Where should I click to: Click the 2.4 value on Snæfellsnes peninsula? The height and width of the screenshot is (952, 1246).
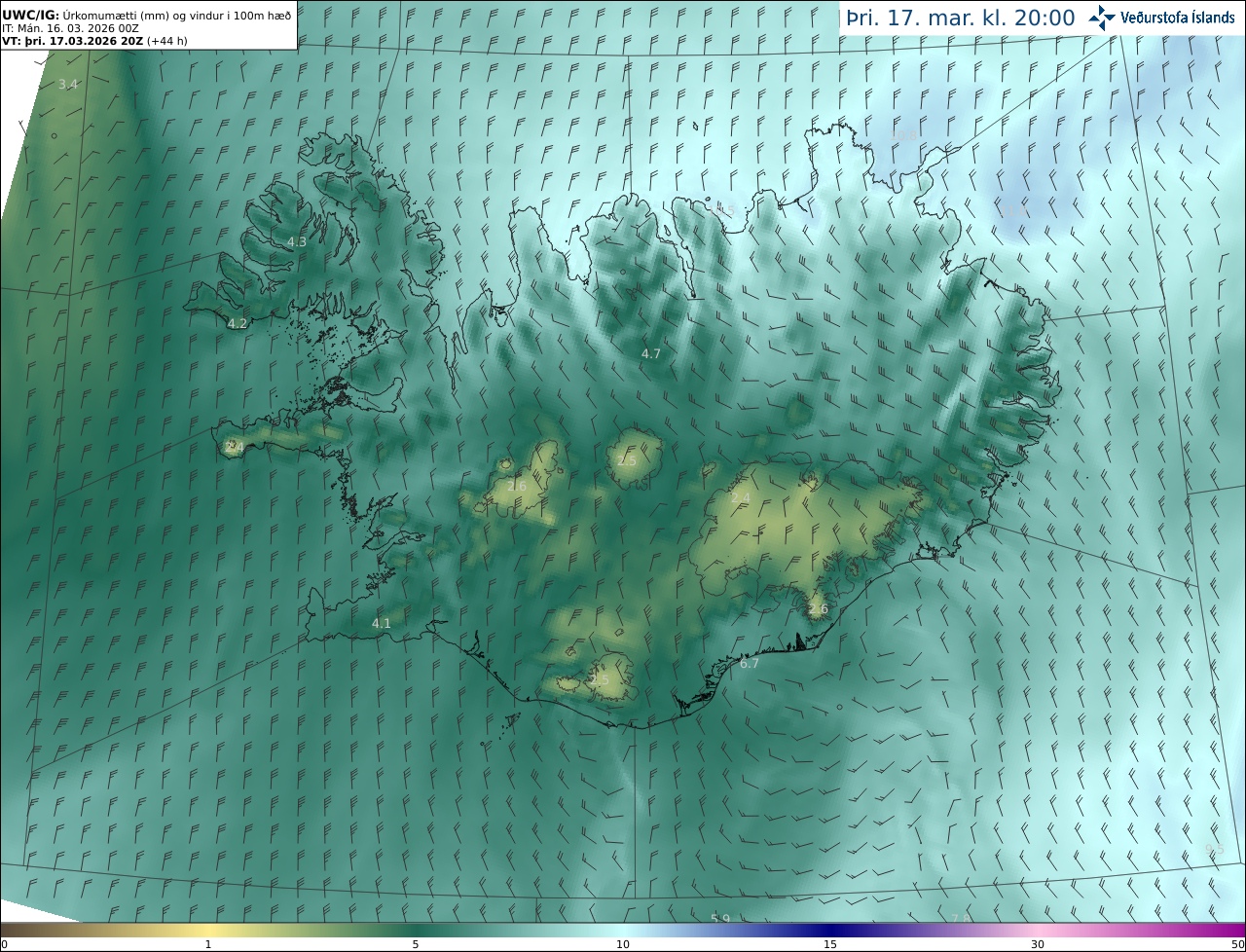[235, 447]
